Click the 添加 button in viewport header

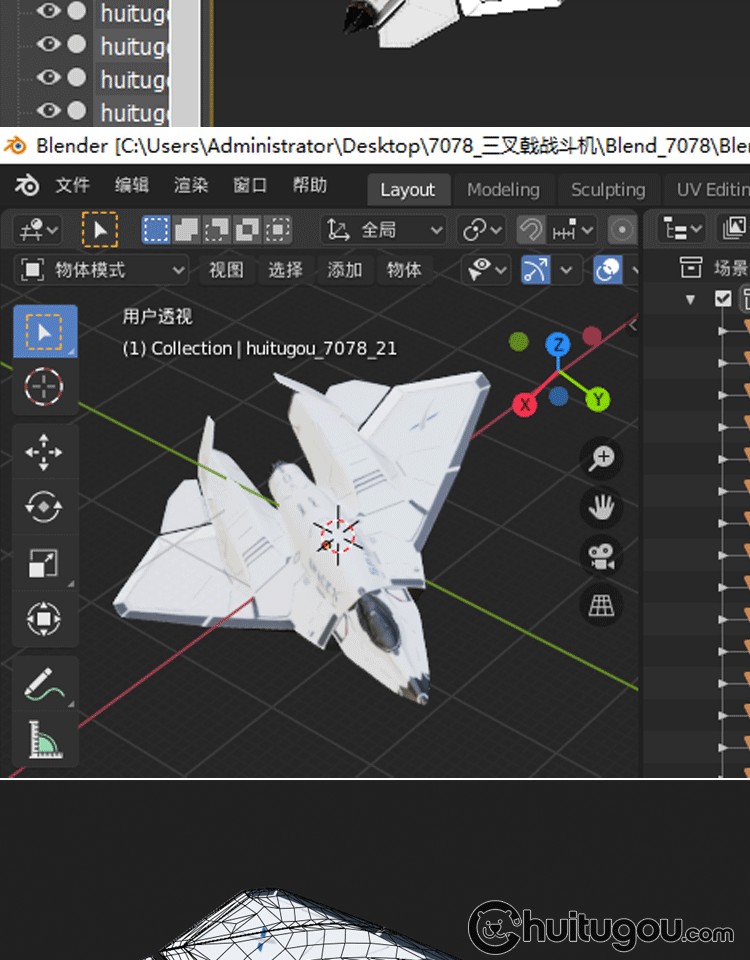[345, 270]
